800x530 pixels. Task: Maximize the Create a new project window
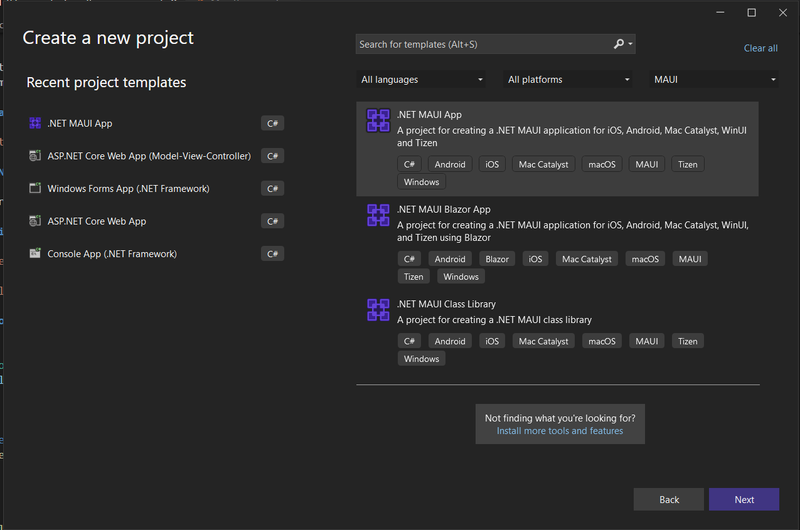(752, 13)
